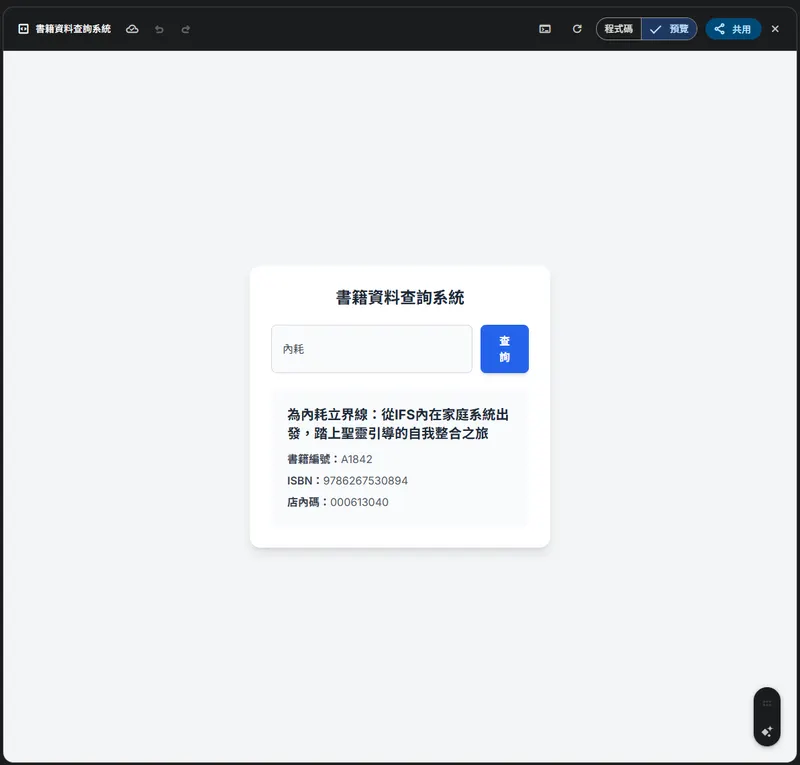Click the undo arrow icon
Viewport: 800px width, 765px height.
159,30
